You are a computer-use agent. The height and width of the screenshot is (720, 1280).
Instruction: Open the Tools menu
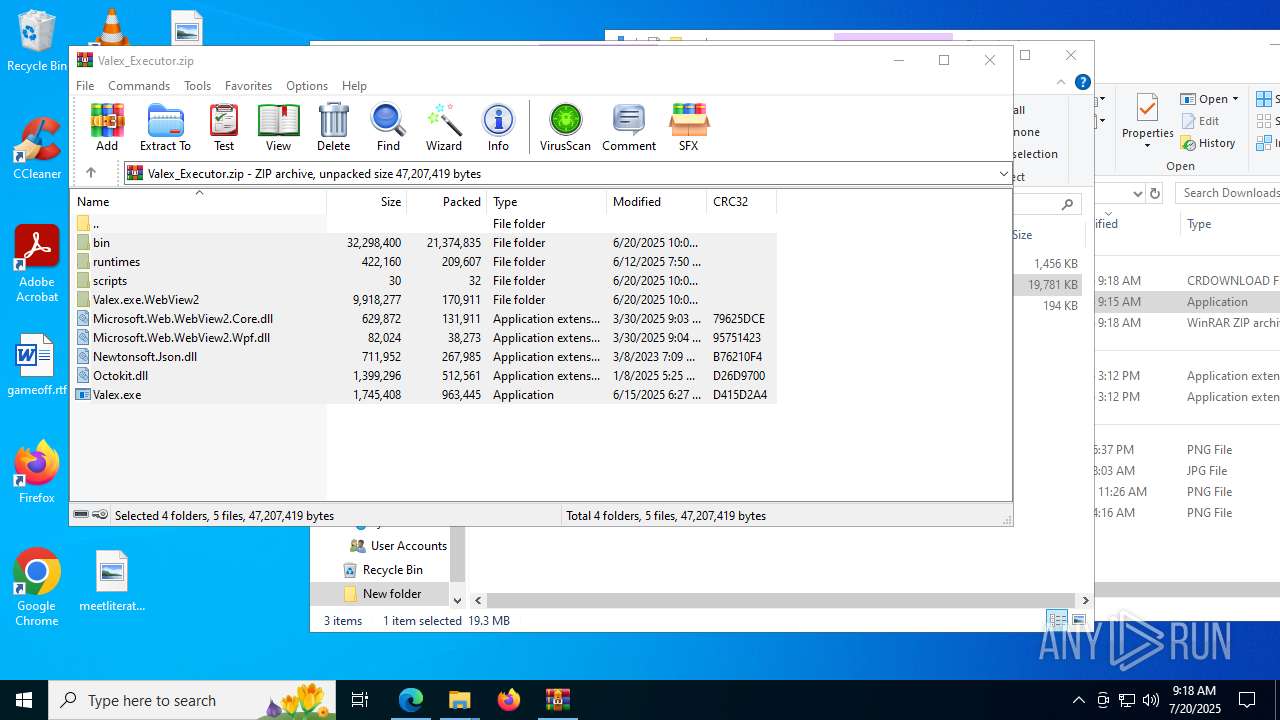coord(197,86)
